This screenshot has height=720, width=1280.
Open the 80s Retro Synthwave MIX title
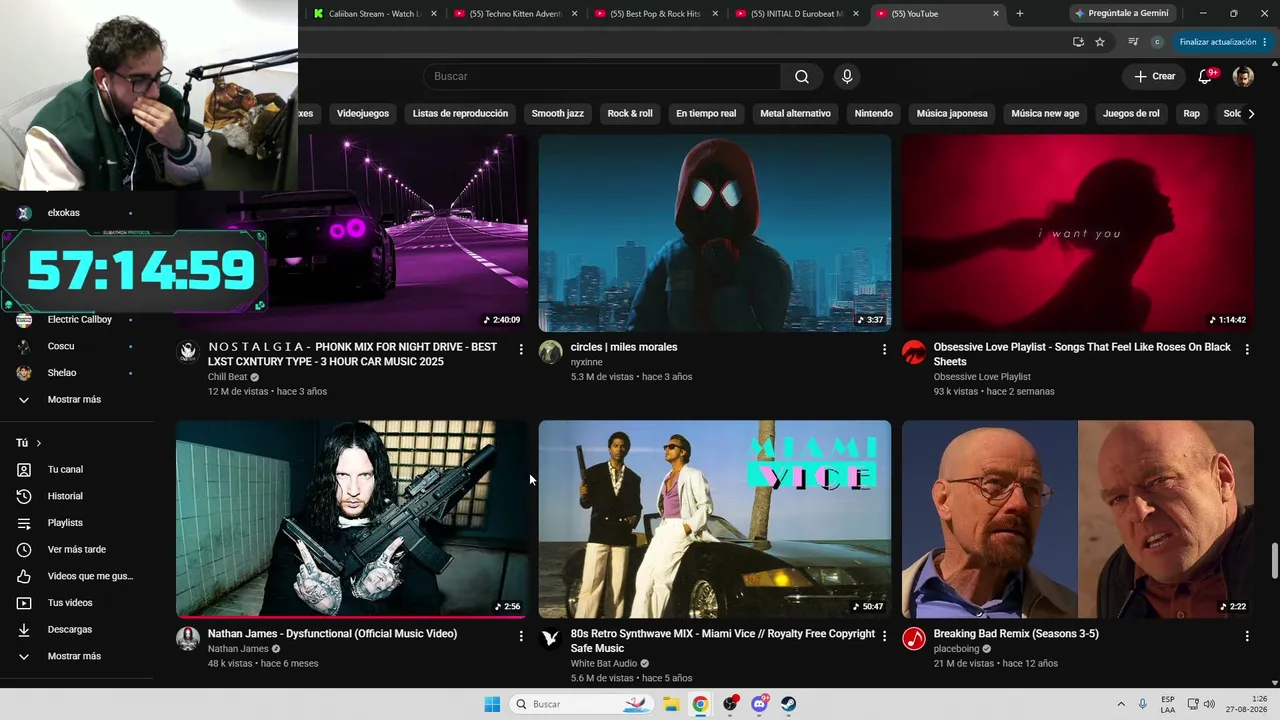pyautogui.click(x=723, y=641)
